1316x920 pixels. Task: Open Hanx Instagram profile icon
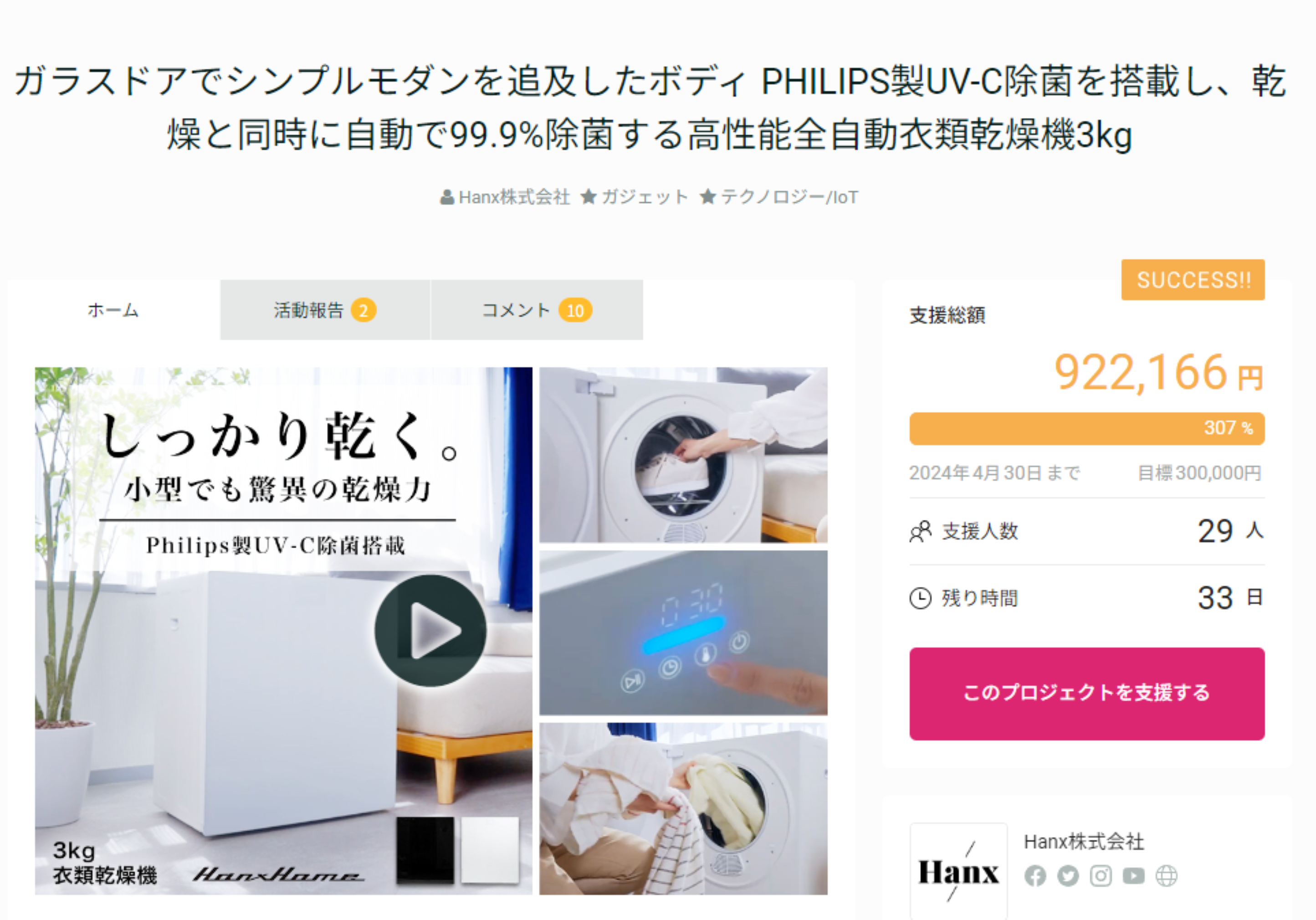click(1101, 876)
